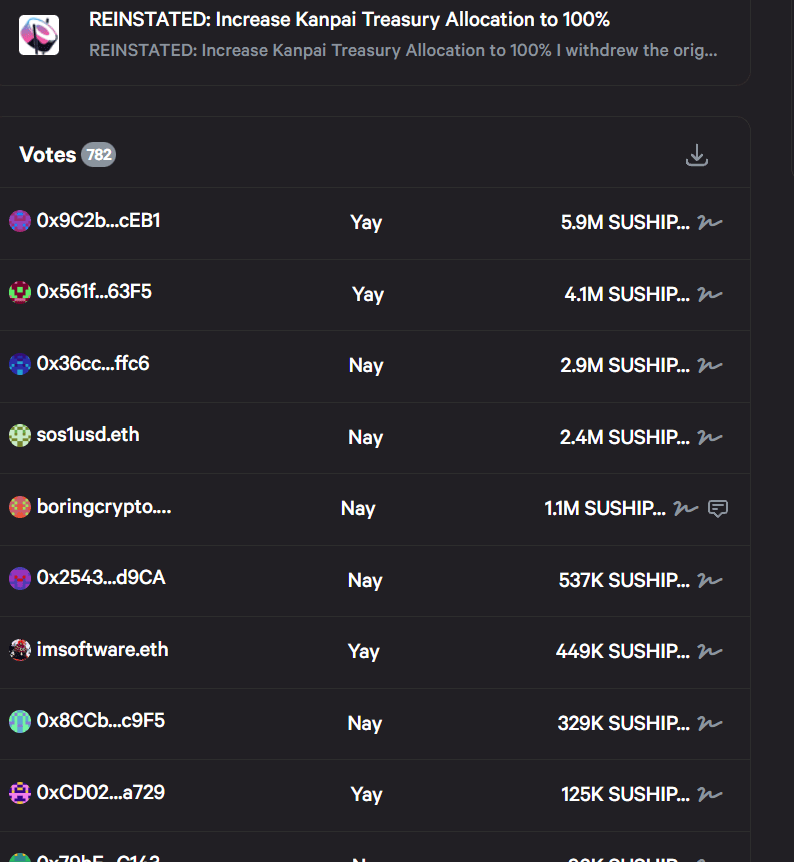Click avatar of imsoftware.eth
Image resolution: width=794 pixels, height=862 pixels.
[x=20, y=650]
